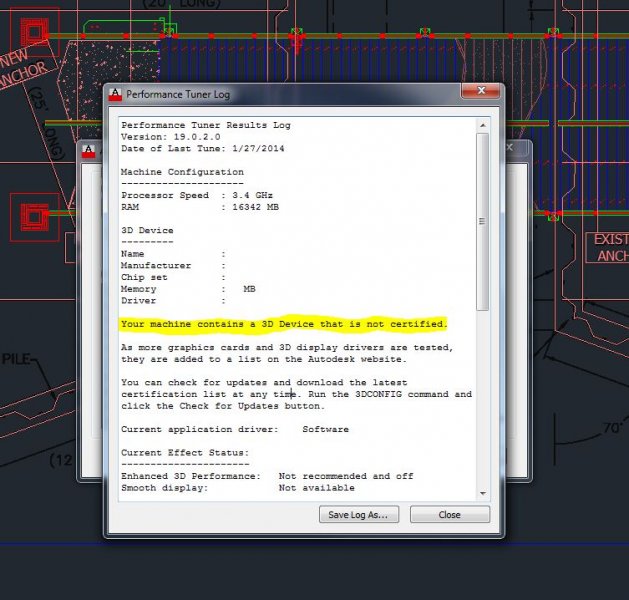This screenshot has width=629, height=600.
Task: Click the 'Performance Tuner Log' window title
Action: click(x=178, y=95)
